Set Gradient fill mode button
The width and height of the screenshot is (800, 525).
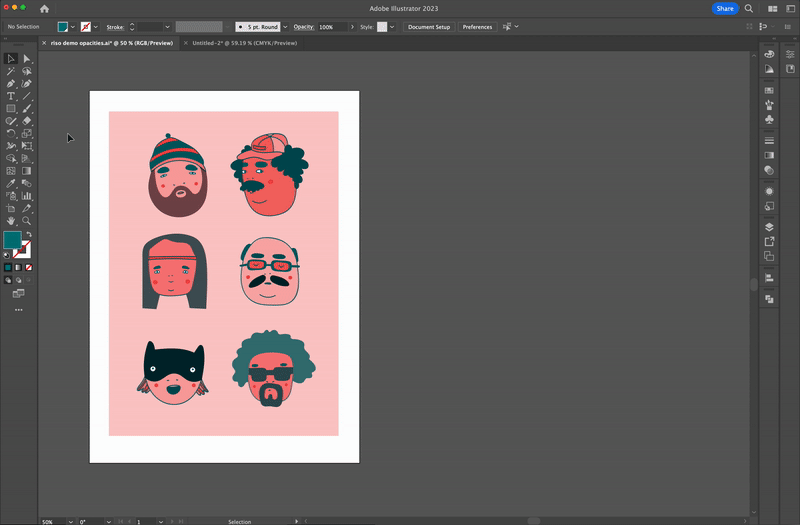pos(18,267)
